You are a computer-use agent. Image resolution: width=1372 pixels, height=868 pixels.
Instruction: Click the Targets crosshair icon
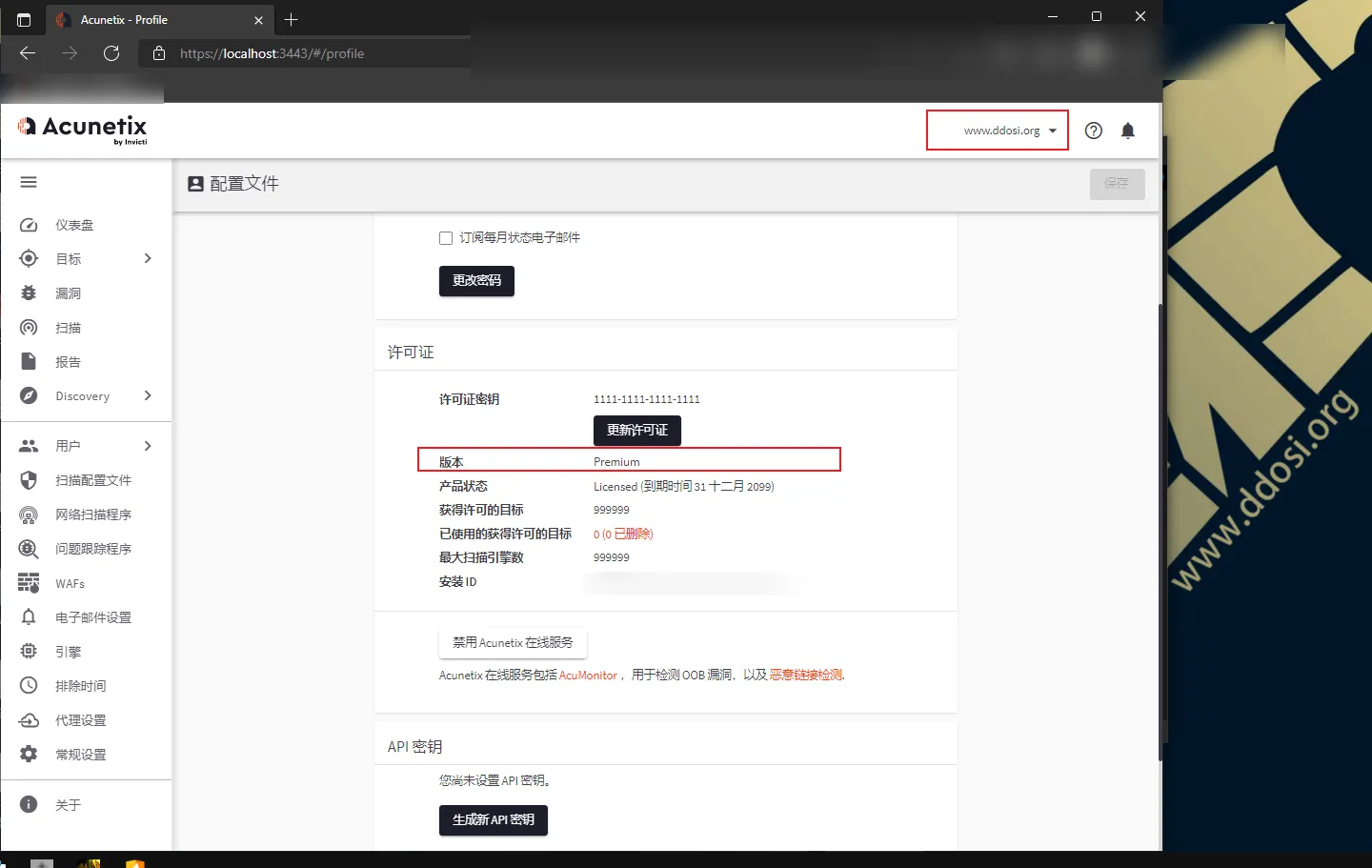coord(29,258)
